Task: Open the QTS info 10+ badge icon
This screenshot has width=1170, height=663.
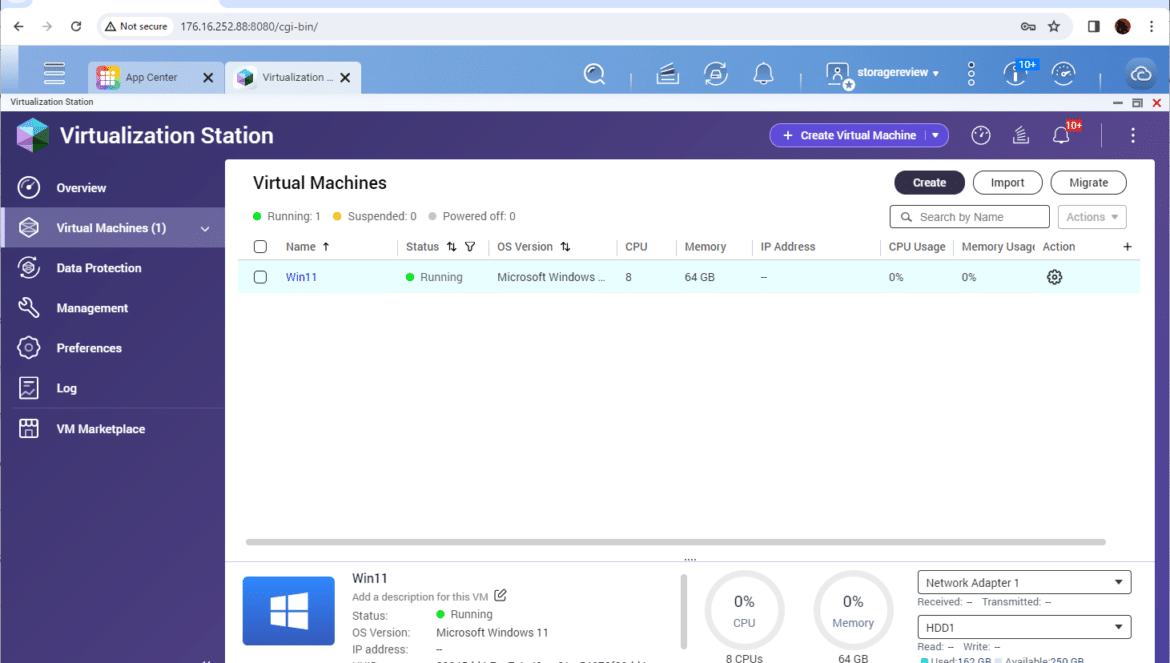Action: tap(1016, 73)
